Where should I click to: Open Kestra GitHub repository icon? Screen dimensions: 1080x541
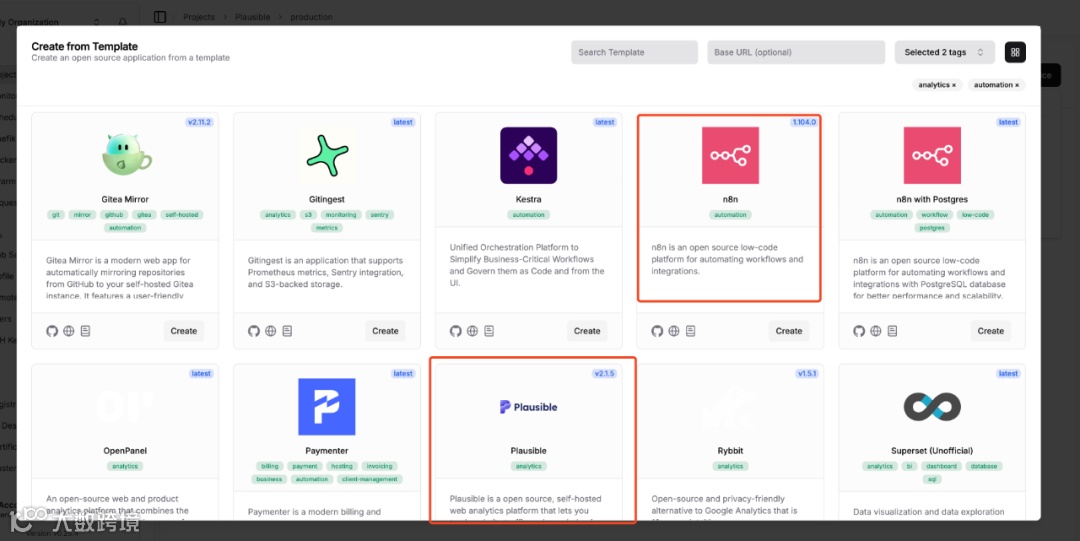[x=455, y=331]
